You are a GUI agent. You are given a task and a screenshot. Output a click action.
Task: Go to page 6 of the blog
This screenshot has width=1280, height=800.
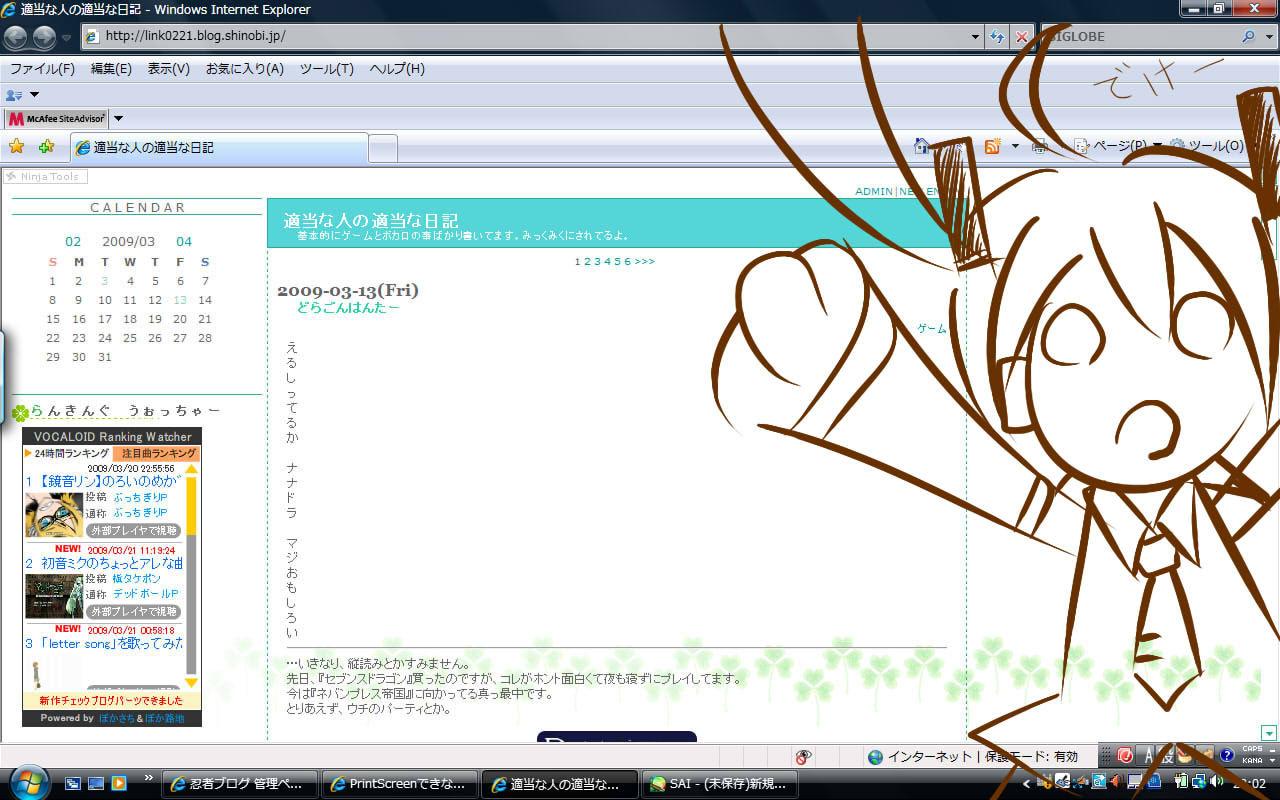click(627, 262)
